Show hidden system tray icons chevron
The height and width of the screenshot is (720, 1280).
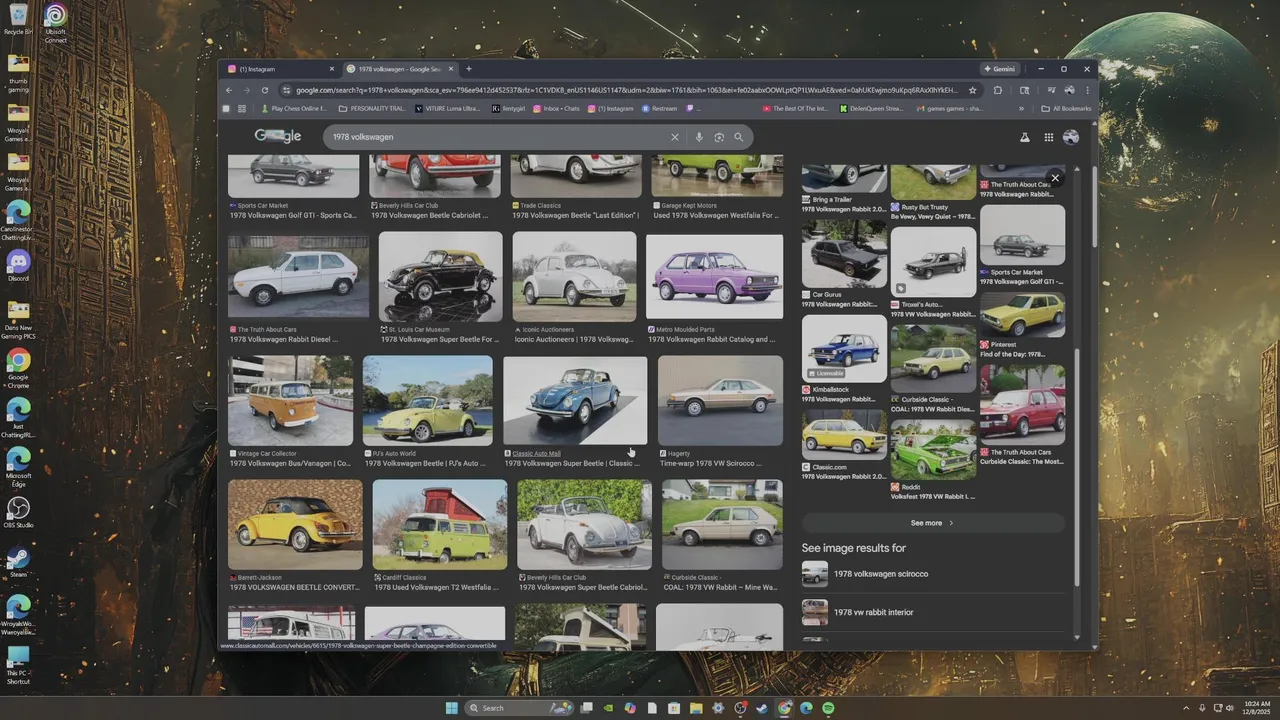[x=1186, y=708]
